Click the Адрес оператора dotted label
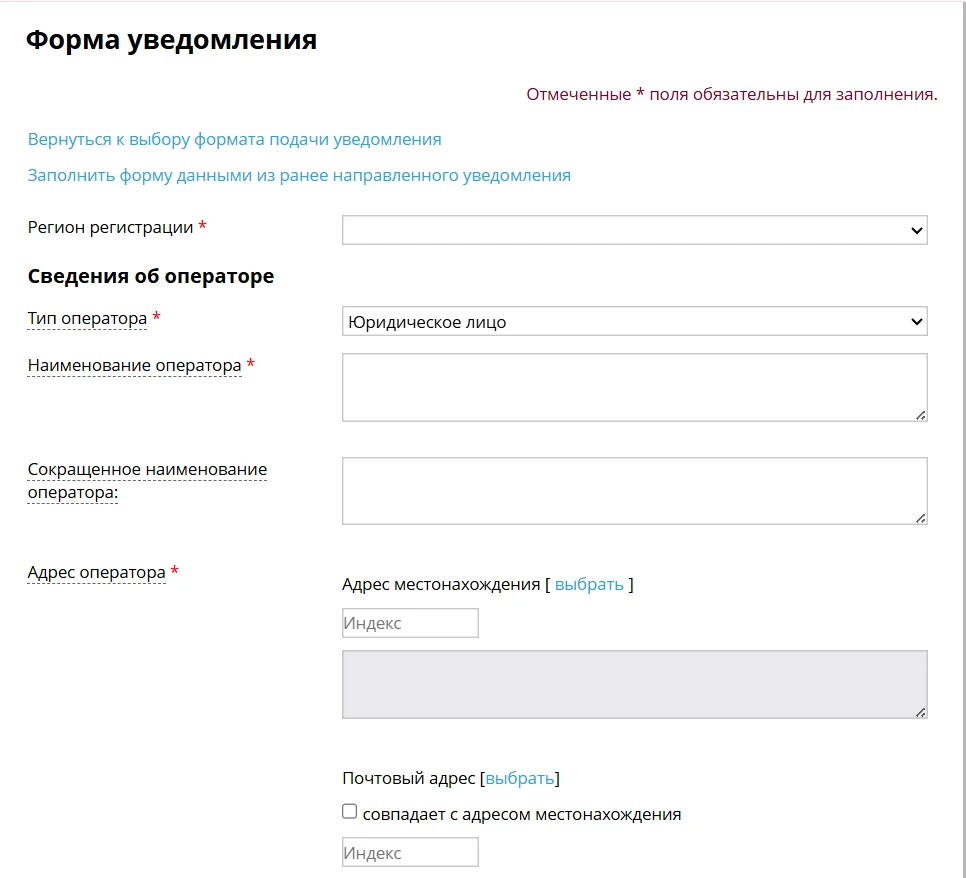Viewport: 966px width, 878px height. pyautogui.click(x=97, y=572)
